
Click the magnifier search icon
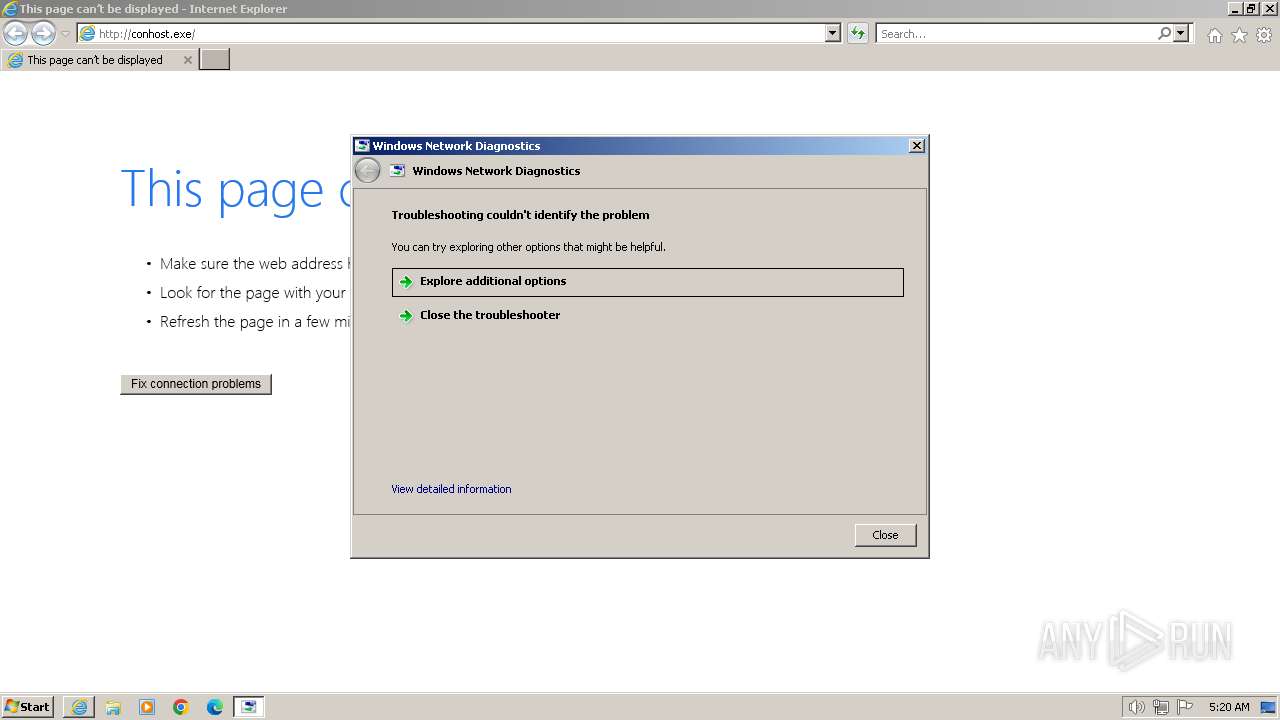click(x=1164, y=34)
